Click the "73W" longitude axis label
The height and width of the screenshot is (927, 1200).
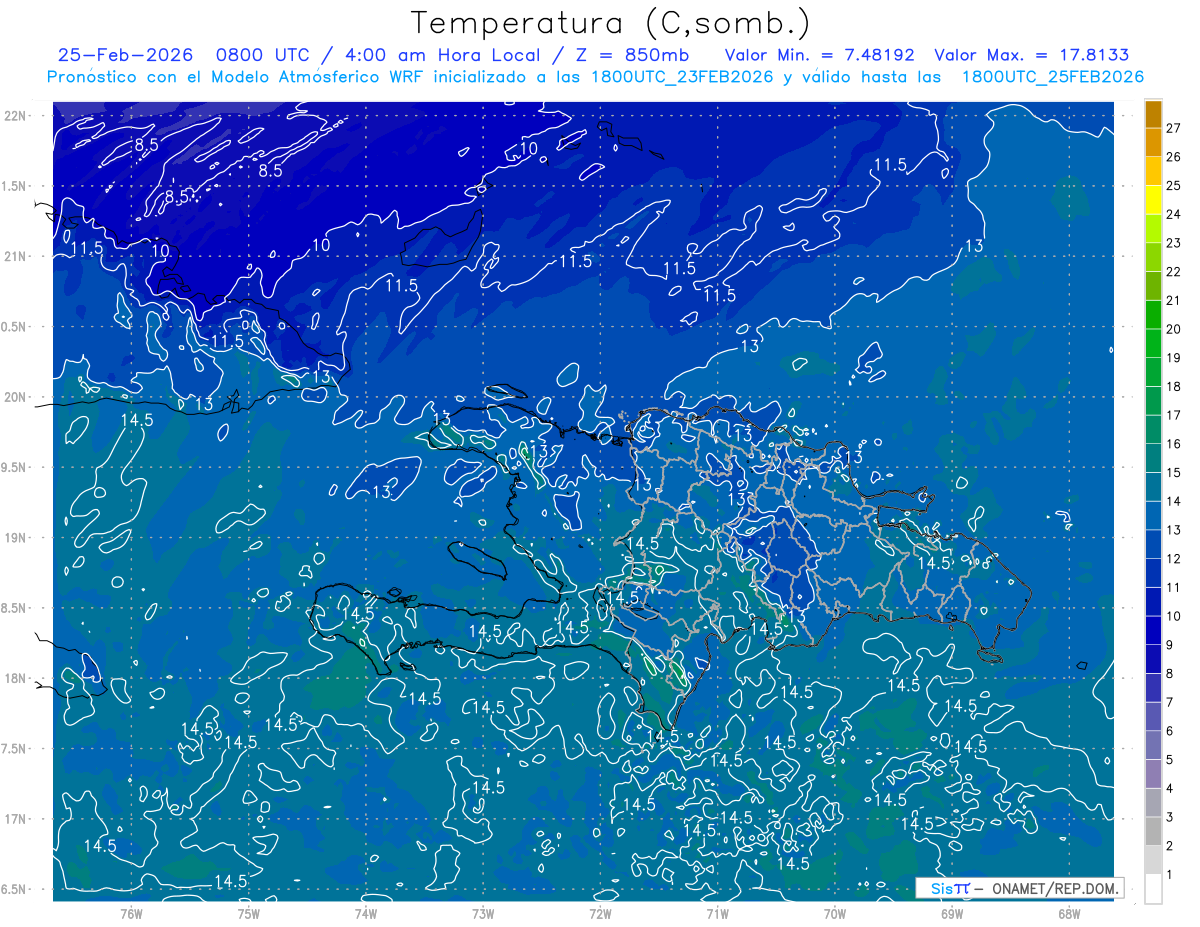483,913
